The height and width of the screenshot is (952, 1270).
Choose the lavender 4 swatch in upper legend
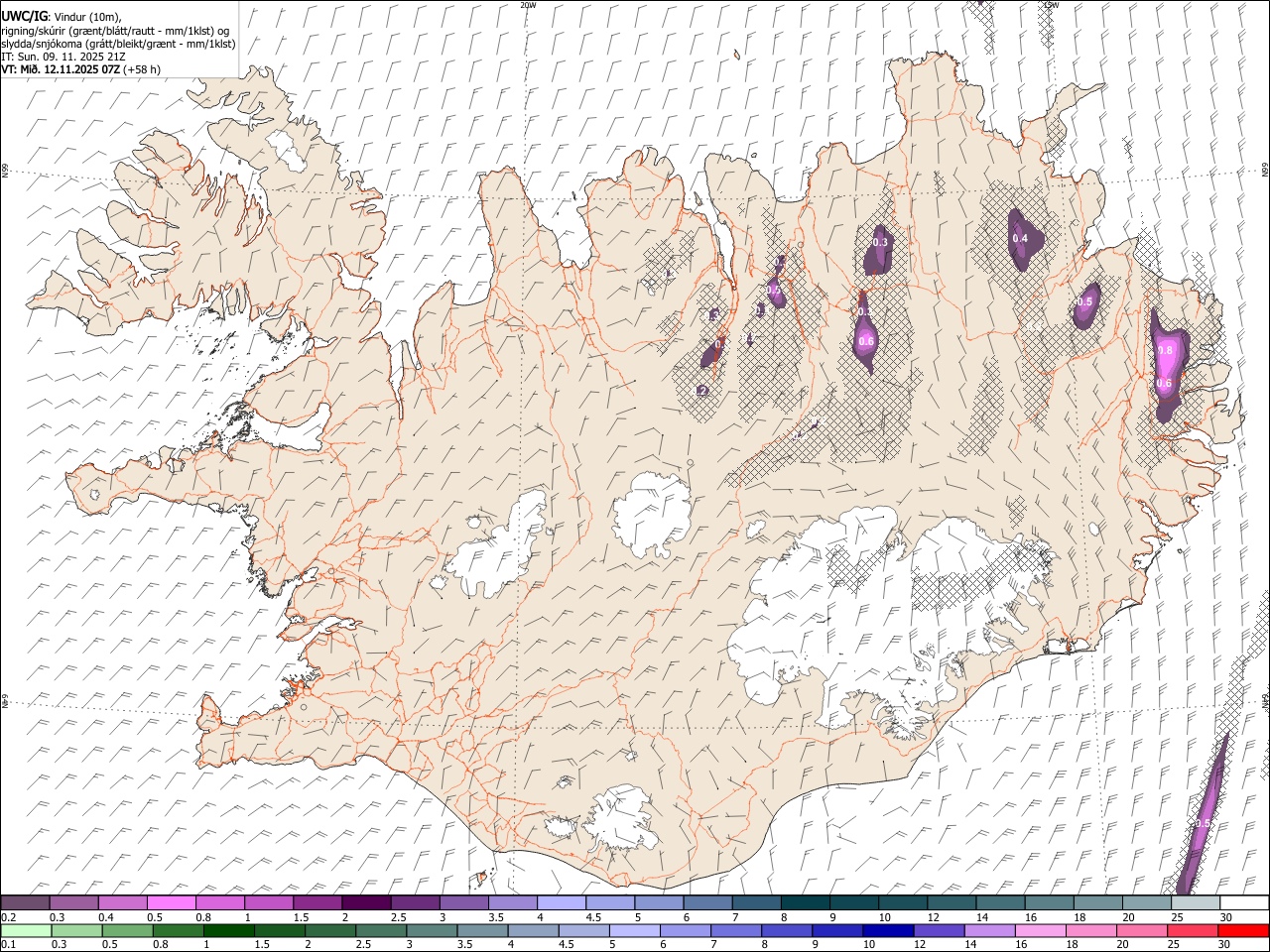(562, 902)
